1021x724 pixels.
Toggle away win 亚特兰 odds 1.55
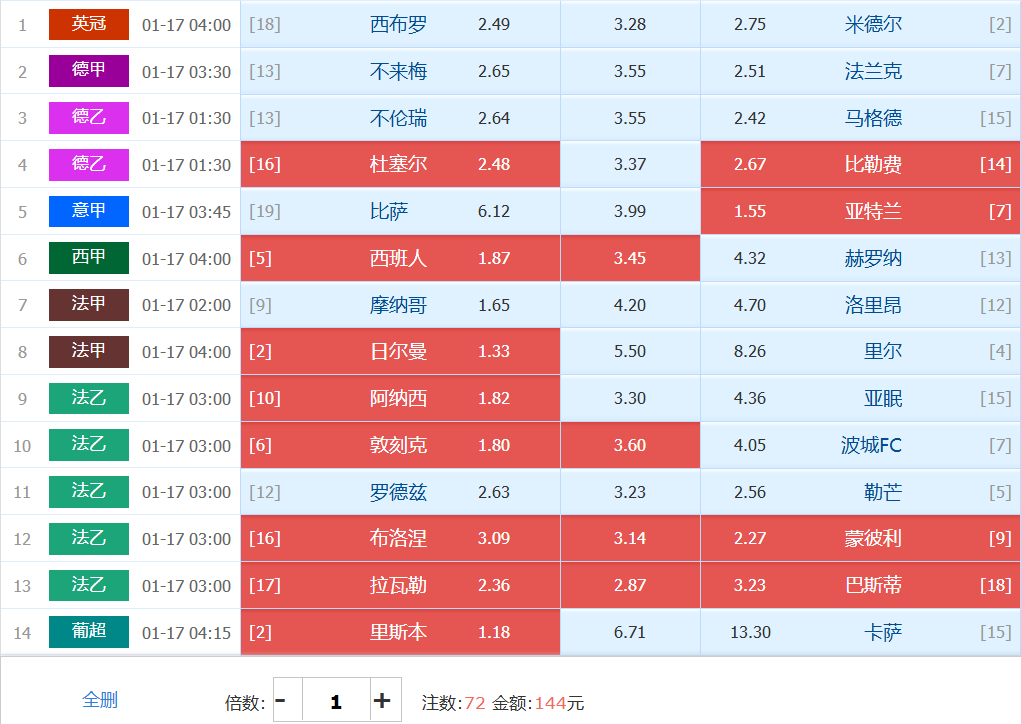[x=860, y=211]
